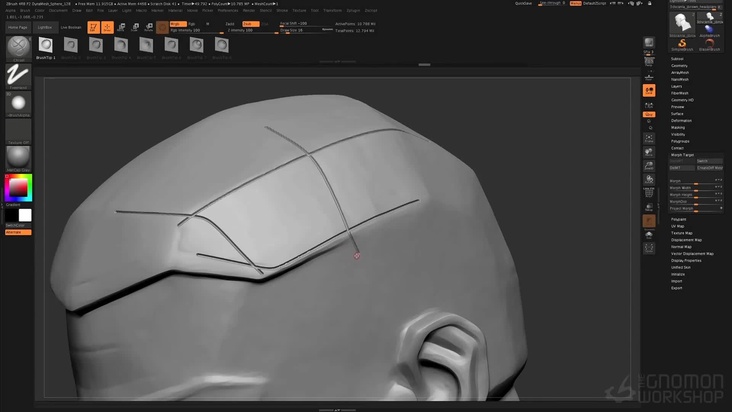Select the large head tool thumbnail
Viewport: 732px width, 412px height.
coord(682,24)
